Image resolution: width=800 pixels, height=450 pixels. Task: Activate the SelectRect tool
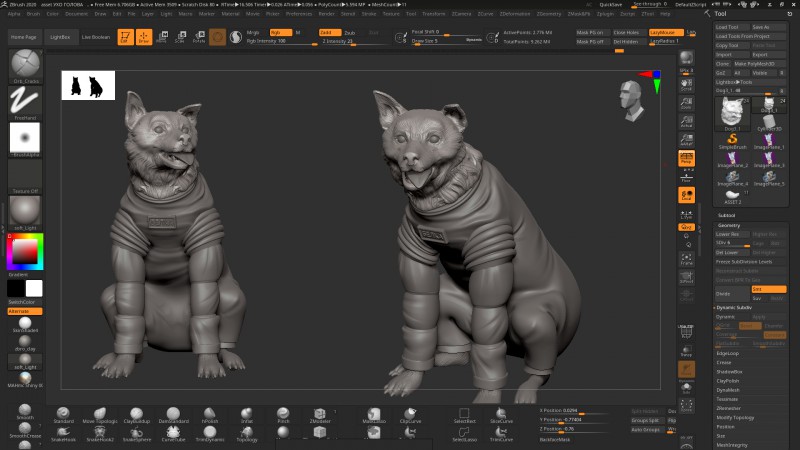coord(464,415)
